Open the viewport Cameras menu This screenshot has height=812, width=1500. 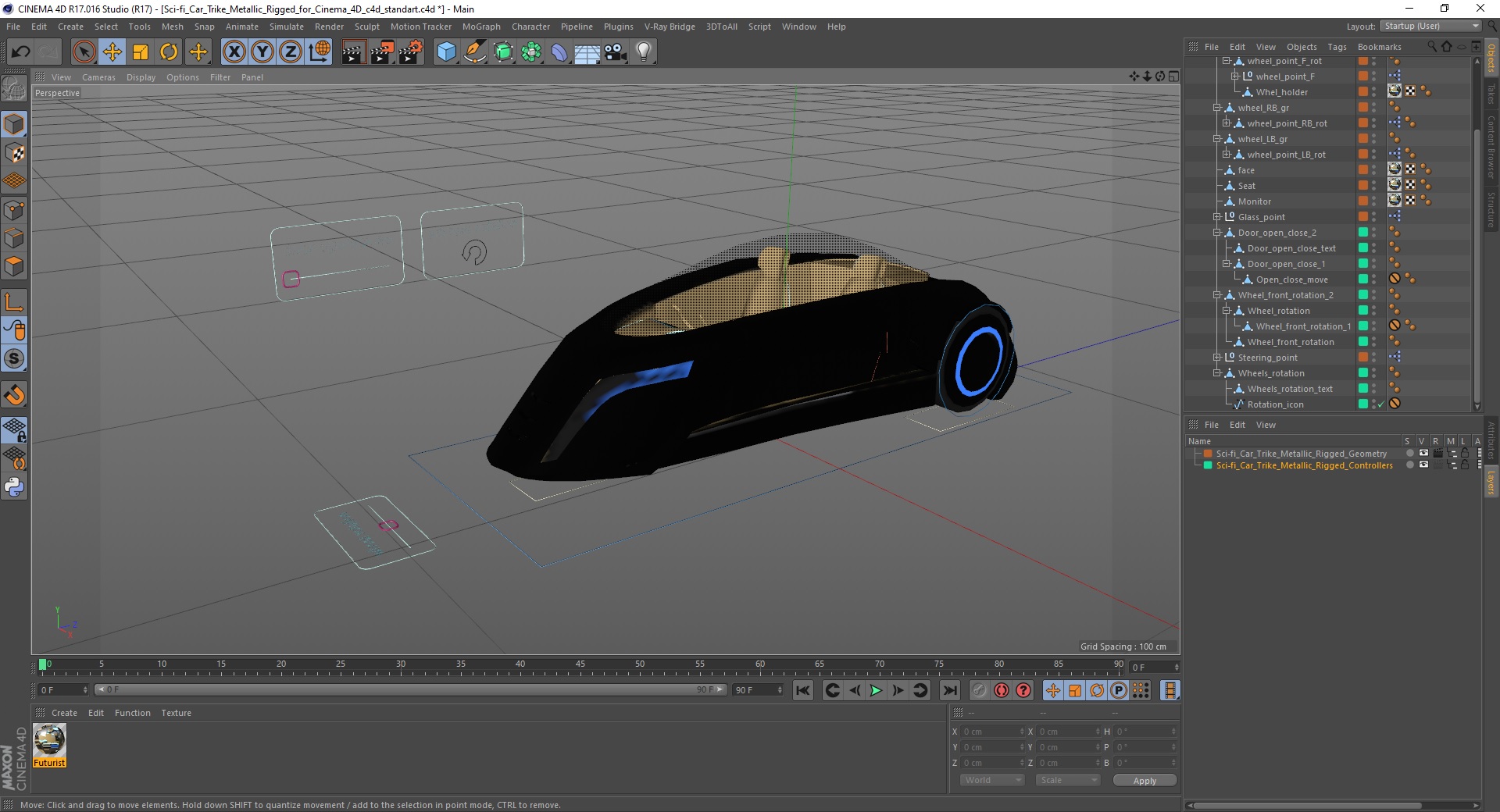[x=98, y=77]
